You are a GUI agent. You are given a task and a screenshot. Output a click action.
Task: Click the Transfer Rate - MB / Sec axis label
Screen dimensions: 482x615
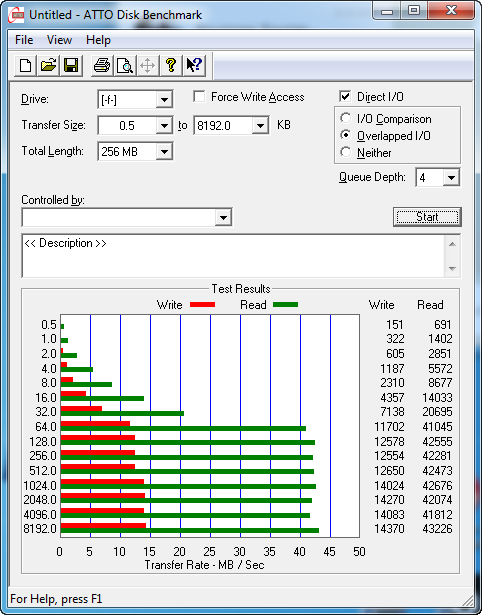pos(204,565)
